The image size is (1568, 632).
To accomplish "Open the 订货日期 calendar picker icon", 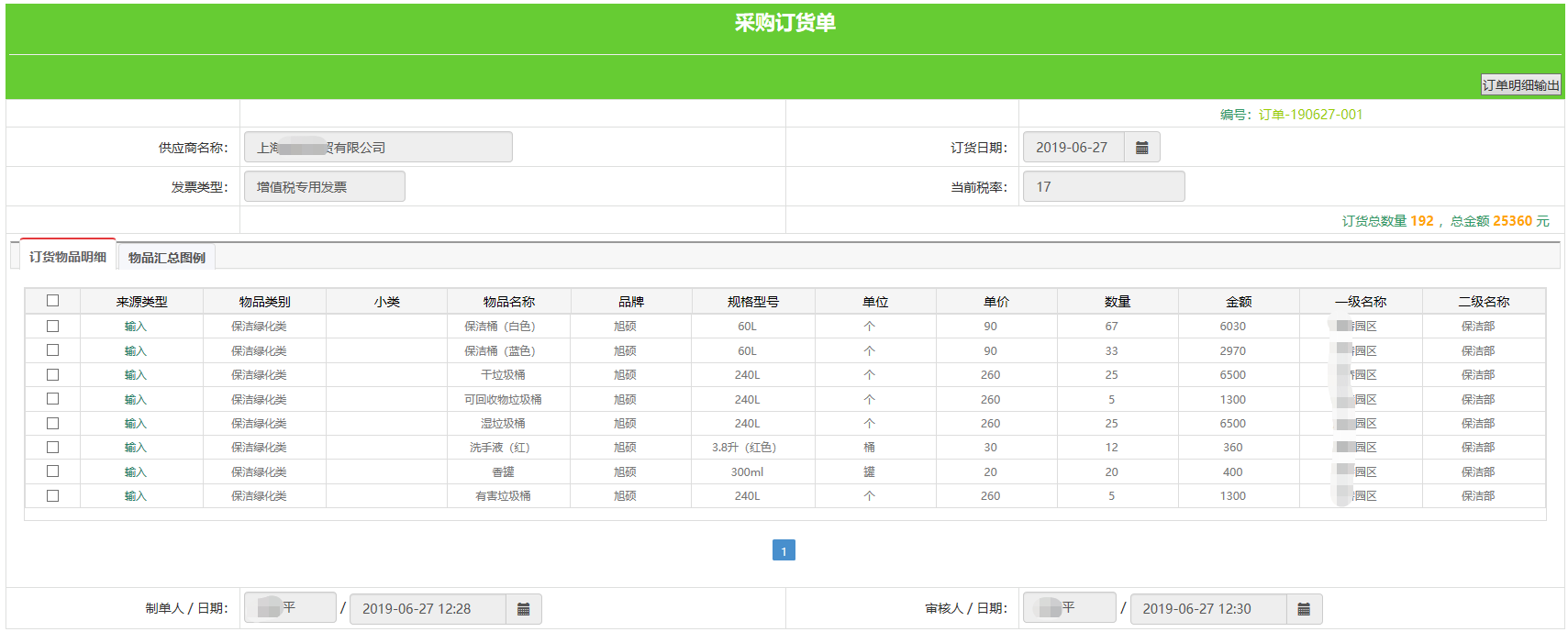I will (x=1141, y=148).
